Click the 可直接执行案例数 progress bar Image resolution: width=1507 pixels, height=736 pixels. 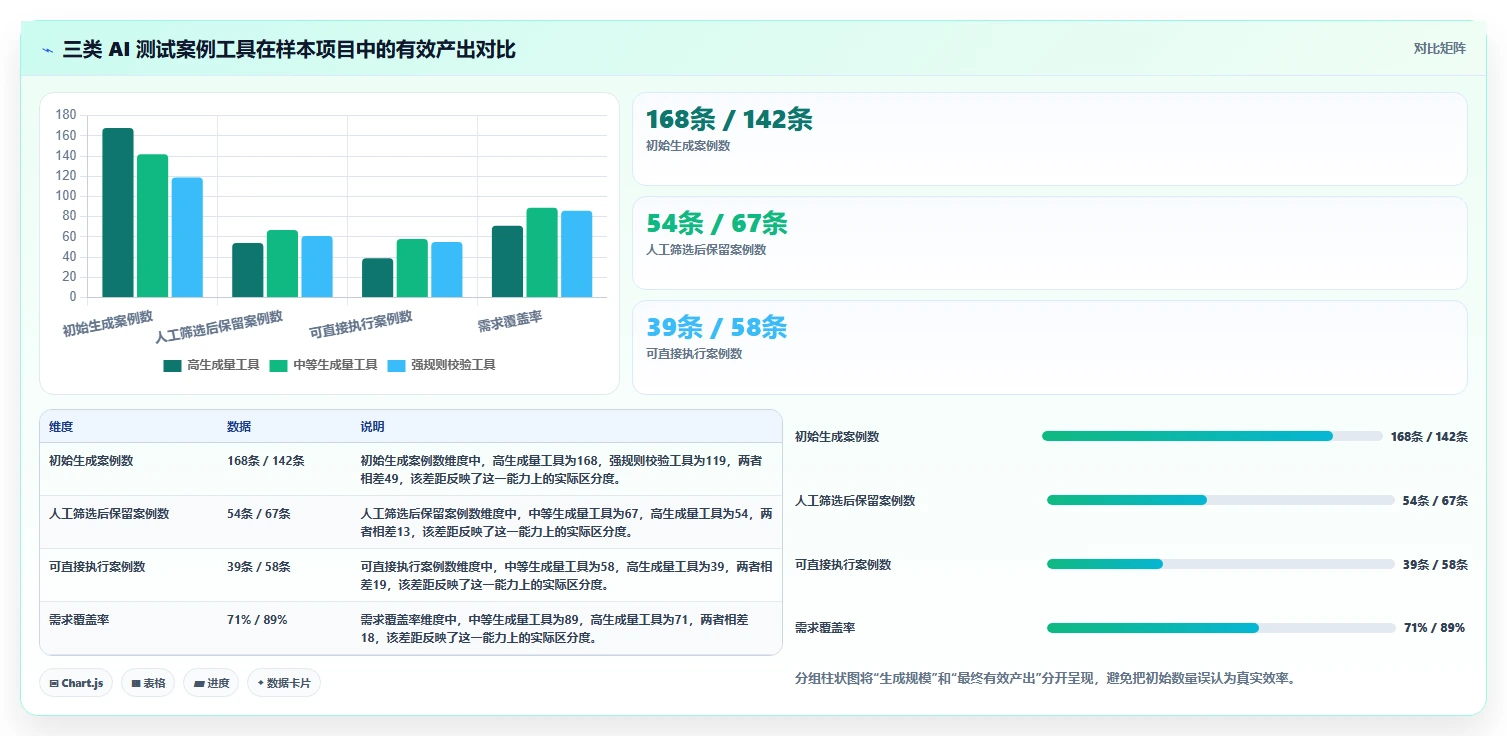(x=1220, y=564)
